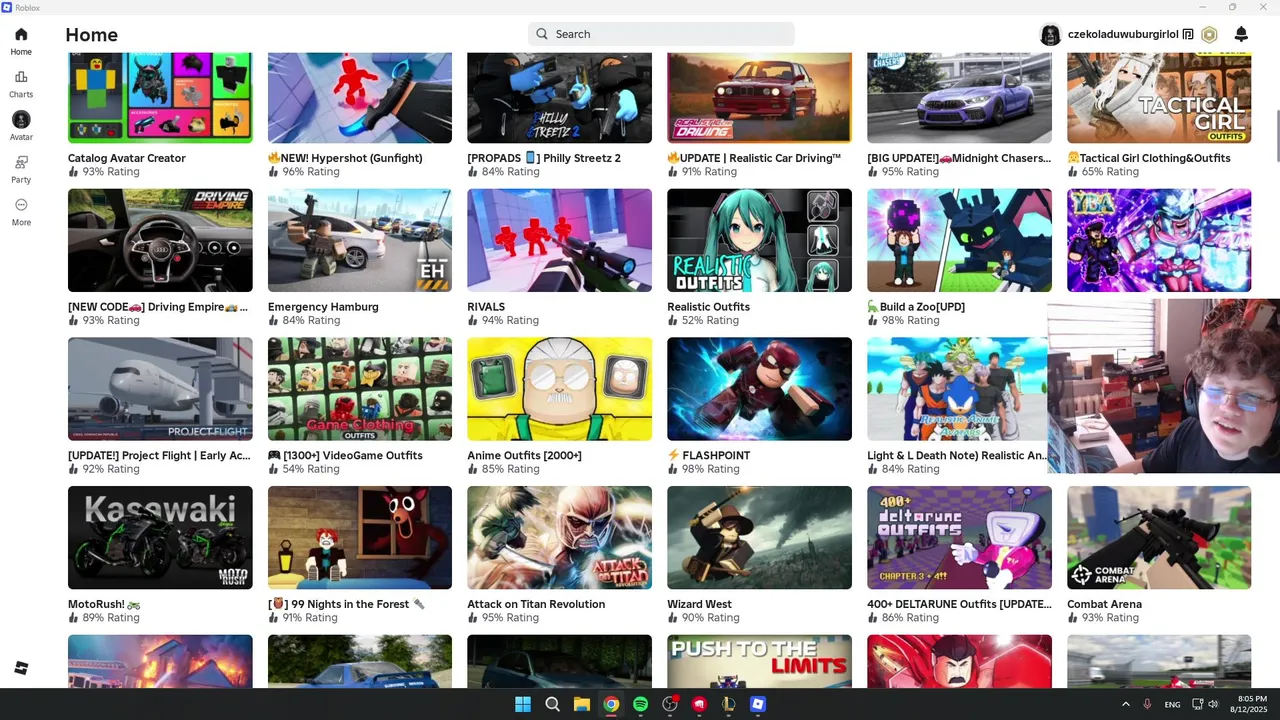This screenshot has width=1280, height=720.
Task: Switch to Google Chrome in taskbar
Action: pyautogui.click(x=611, y=704)
